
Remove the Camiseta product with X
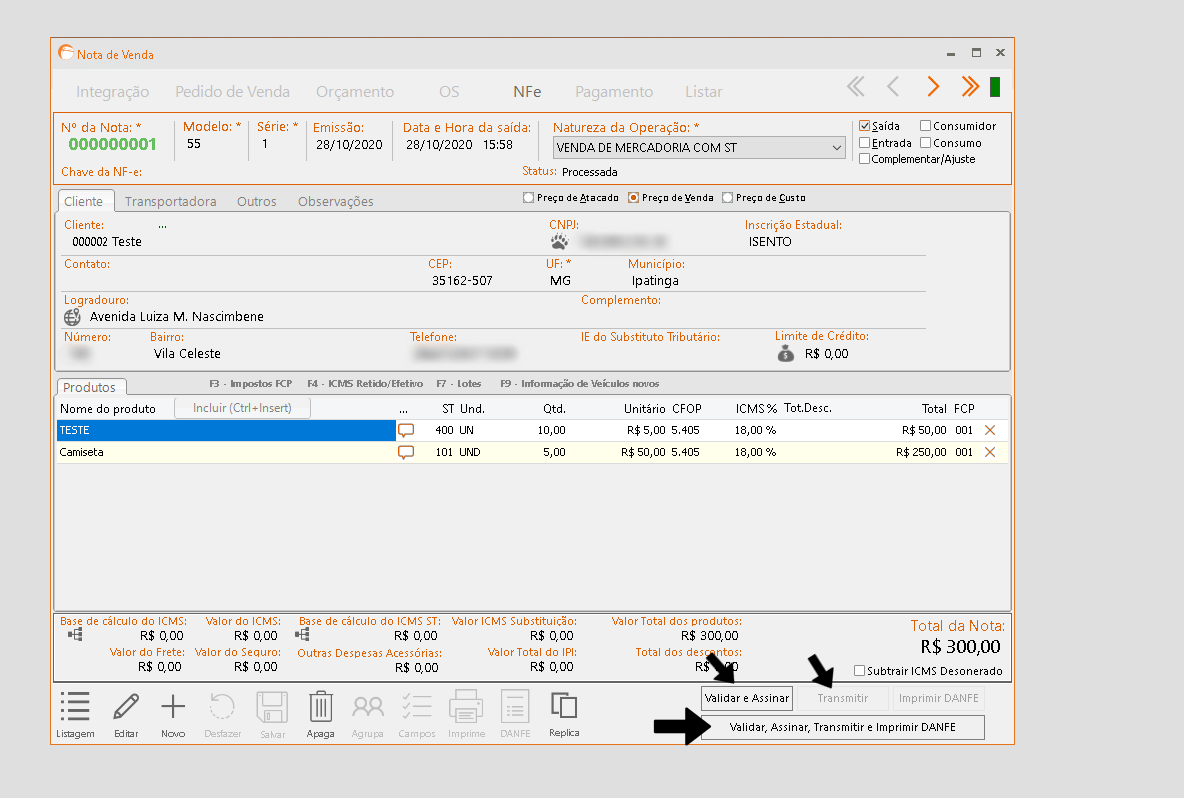pos(990,452)
